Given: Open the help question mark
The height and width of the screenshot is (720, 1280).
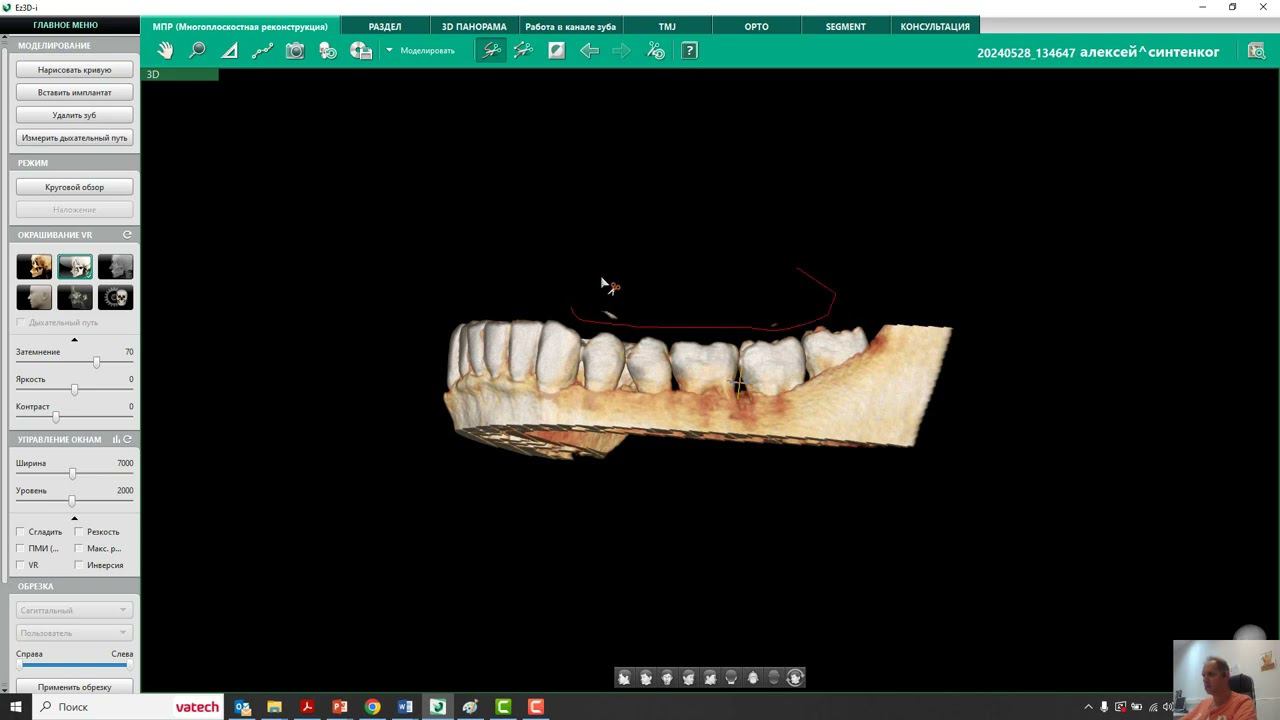Looking at the screenshot, I should tap(689, 50).
